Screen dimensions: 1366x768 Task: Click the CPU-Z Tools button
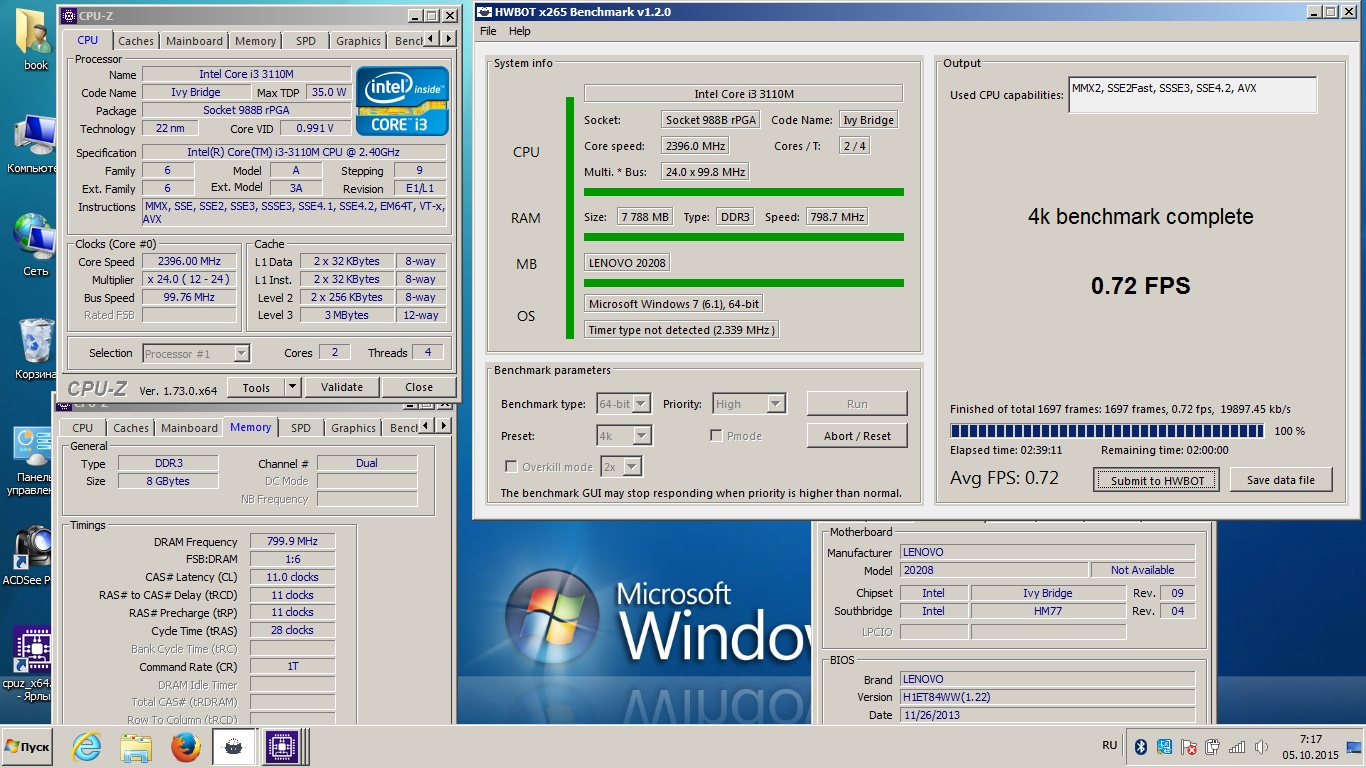tap(256, 387)
